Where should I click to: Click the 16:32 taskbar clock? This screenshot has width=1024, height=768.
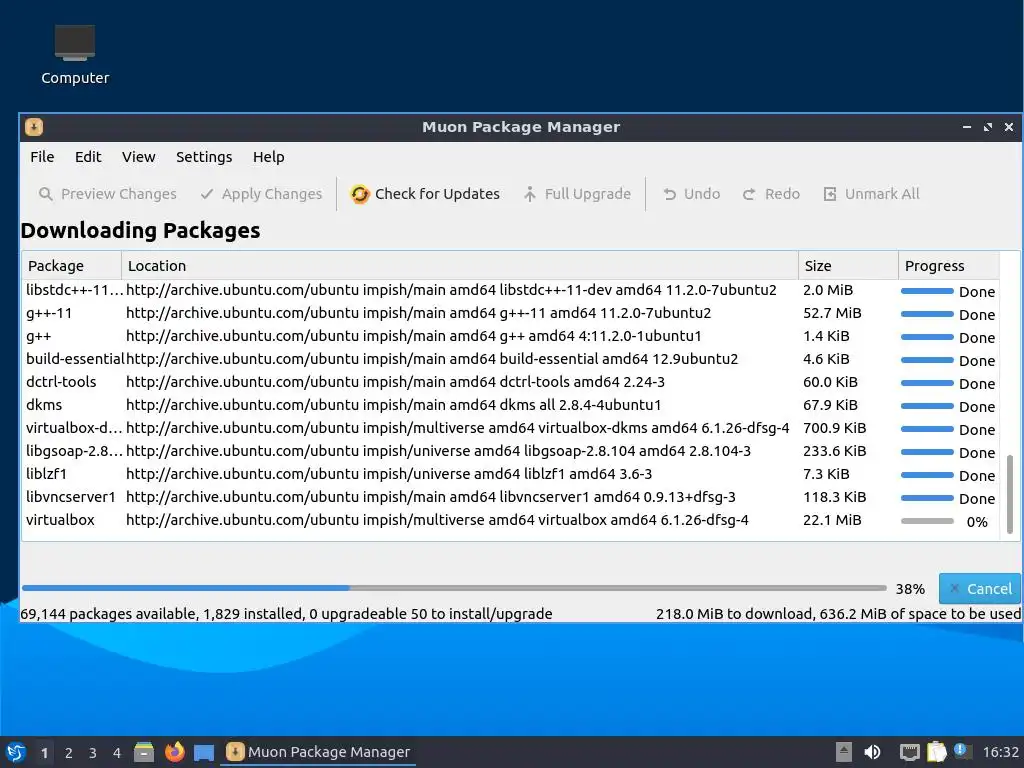tap(1000, 752)
